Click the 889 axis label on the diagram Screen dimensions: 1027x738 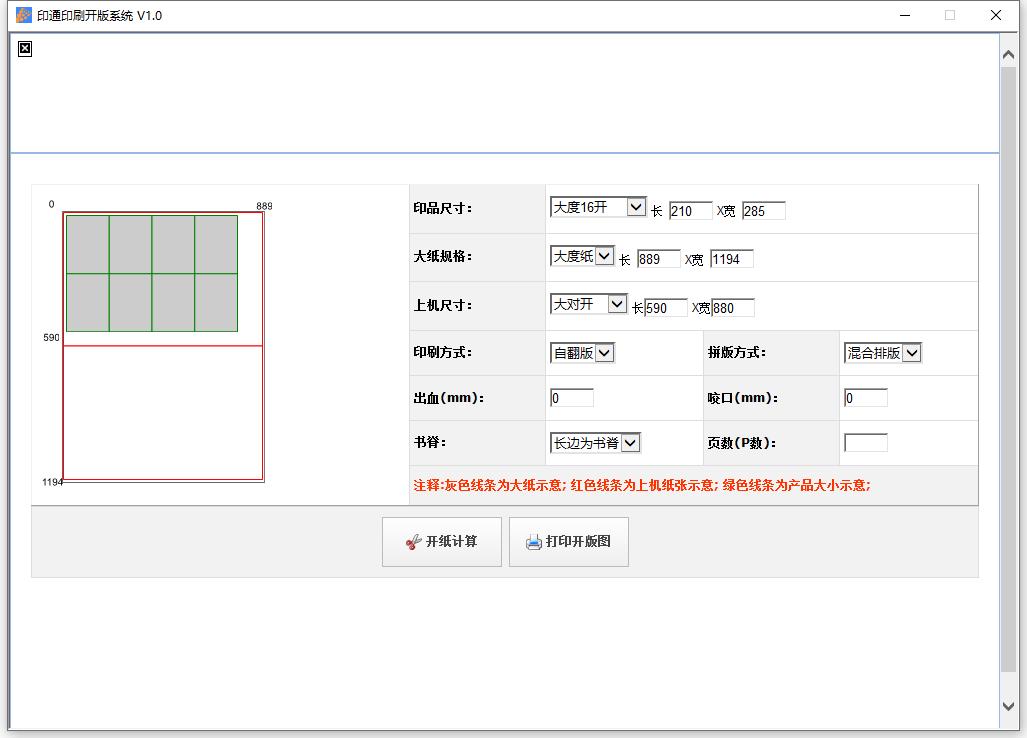click(264, 206)
